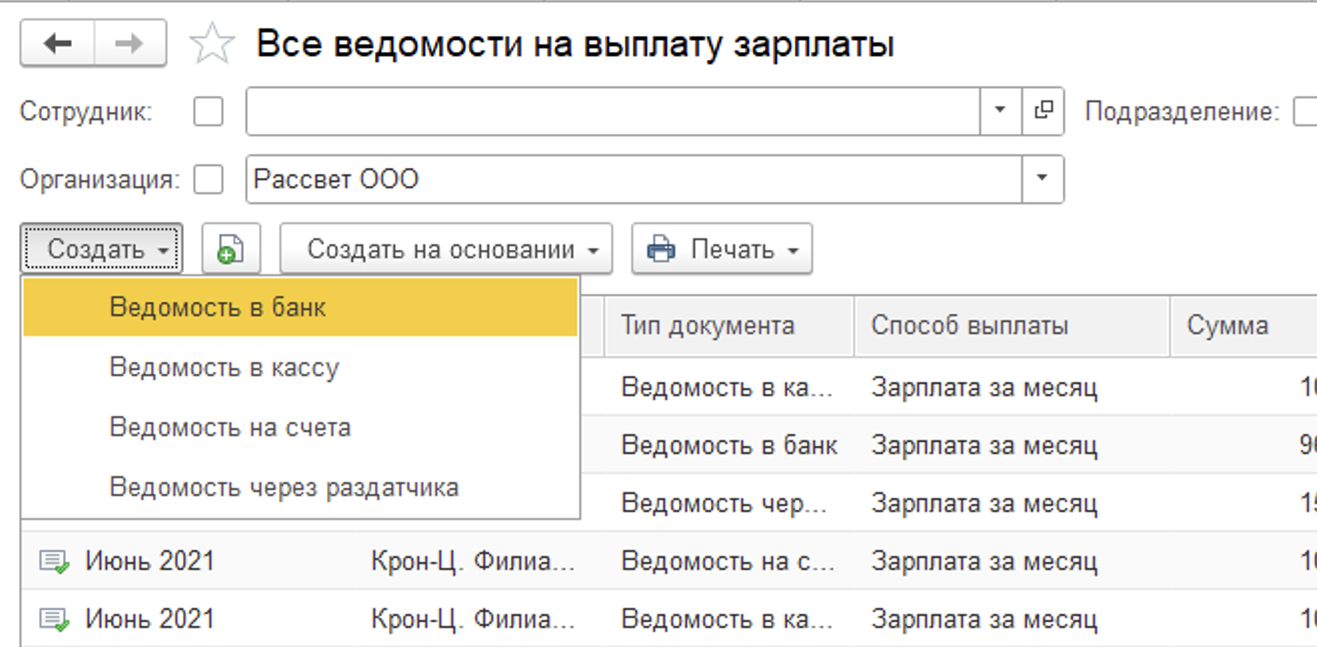Open the Создать dropdown button
Screen dimensions: 1317x647
coord(101,249)
